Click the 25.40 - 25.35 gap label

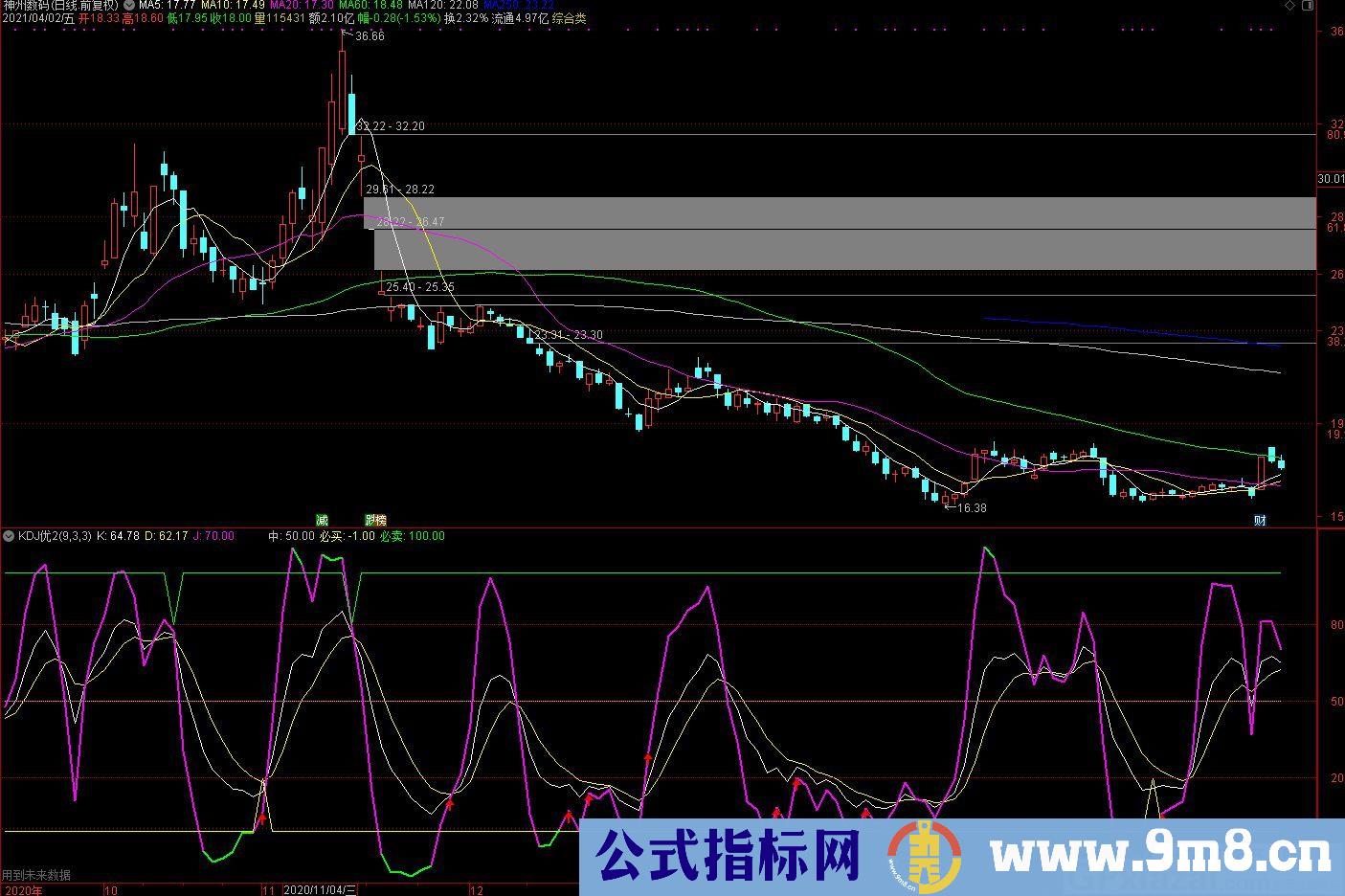(x=420, y=287)
